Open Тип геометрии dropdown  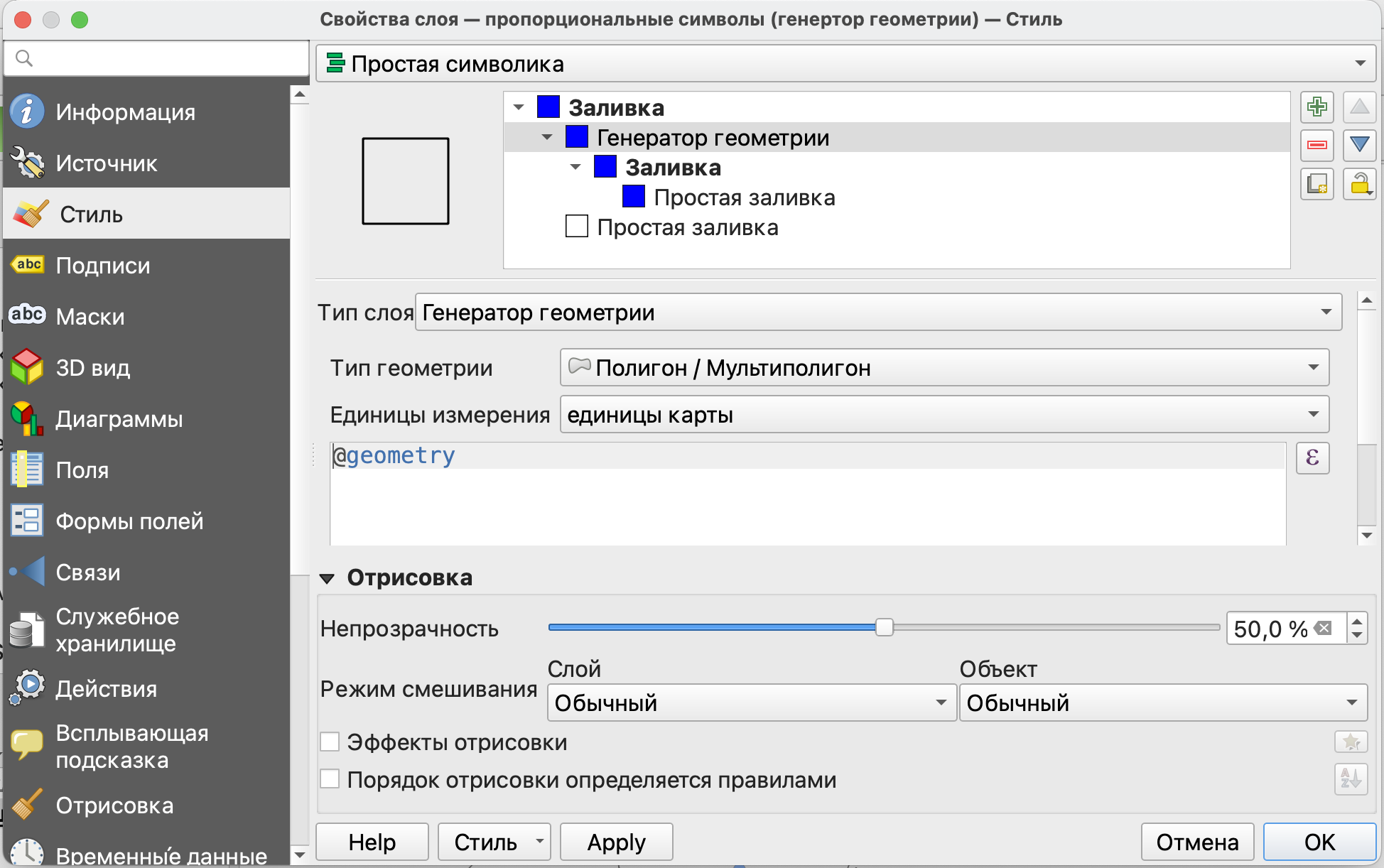point(944,368)
